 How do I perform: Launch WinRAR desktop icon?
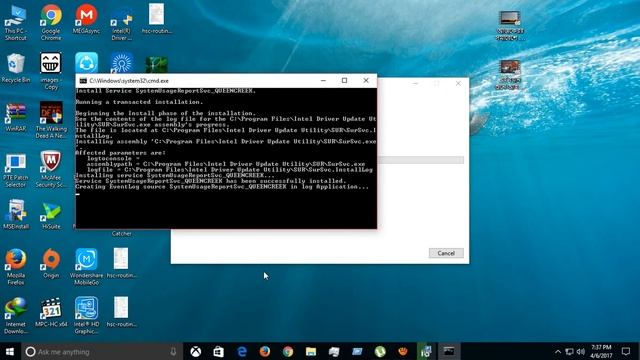[x=16, y=118]
